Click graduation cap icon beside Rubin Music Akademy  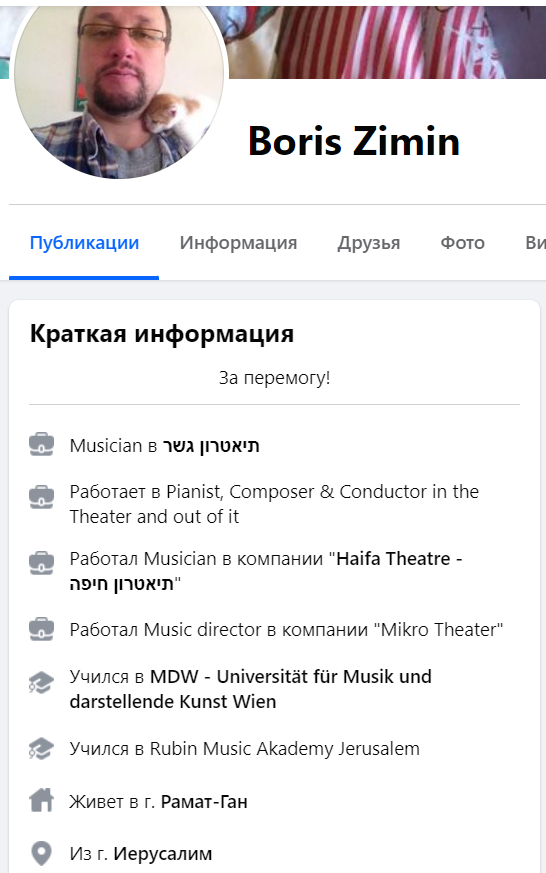pos(42,749)
